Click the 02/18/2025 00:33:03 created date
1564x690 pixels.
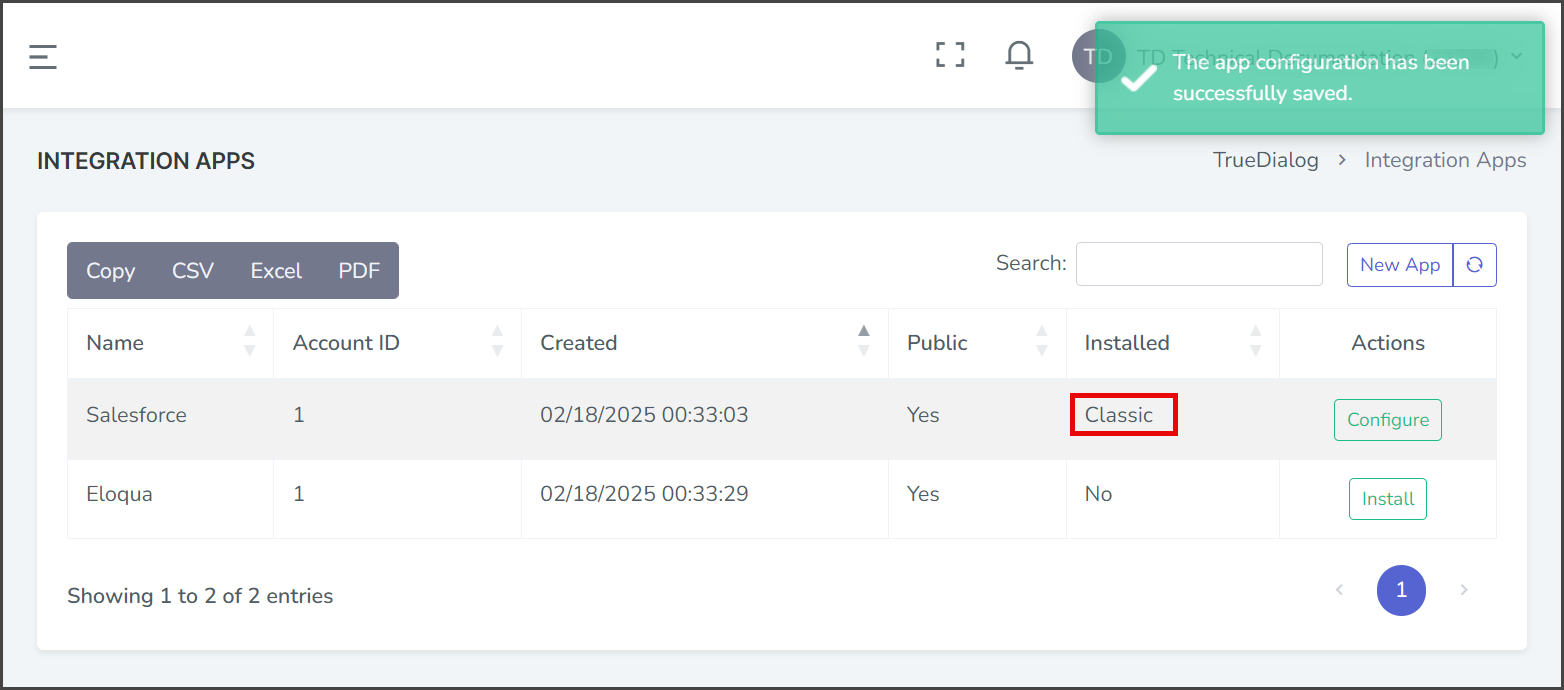pos(644,415)
